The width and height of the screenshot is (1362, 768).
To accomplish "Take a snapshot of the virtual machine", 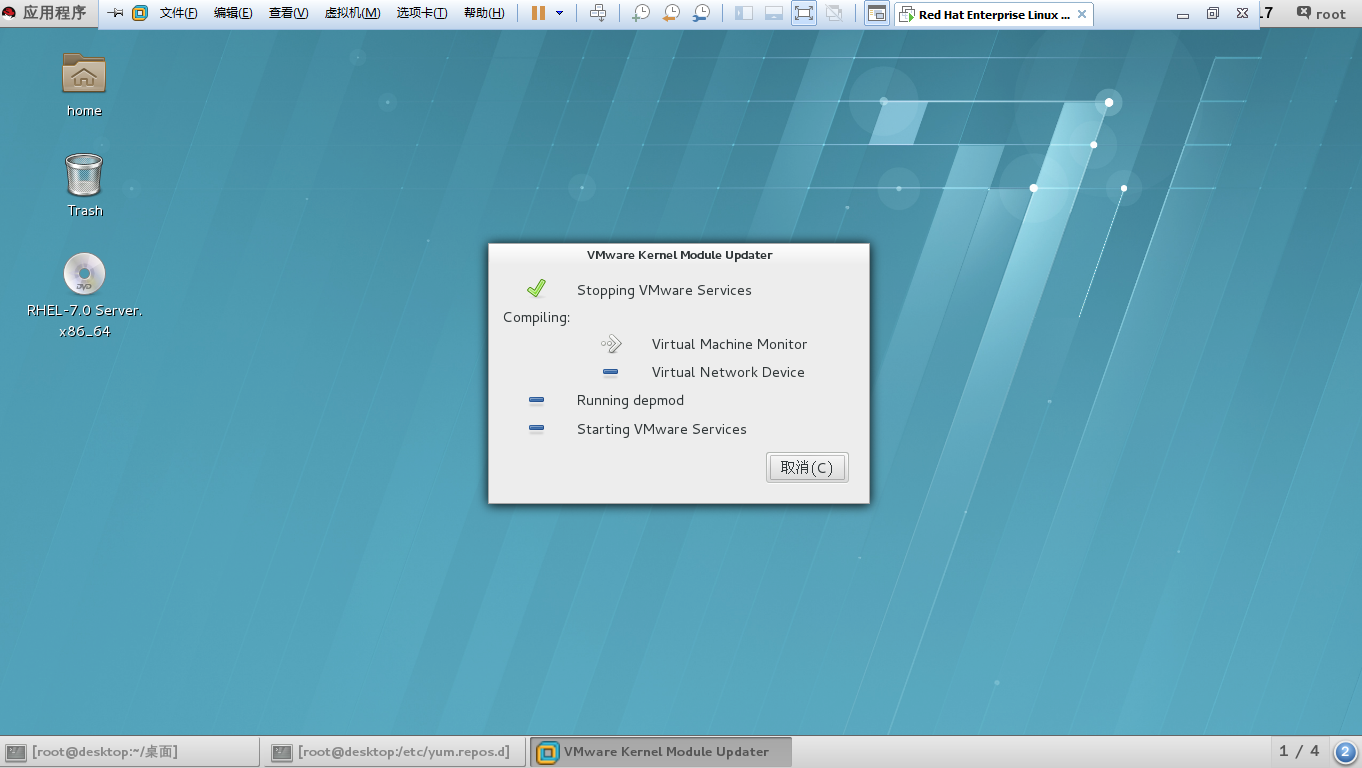I will click(x=641, y=13).
